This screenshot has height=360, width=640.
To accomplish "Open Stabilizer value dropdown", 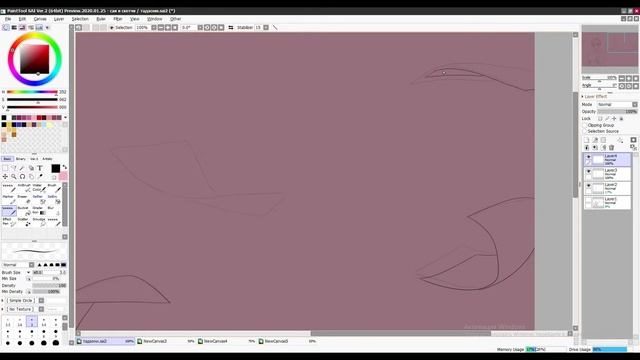I will click(x=266, y=27).
